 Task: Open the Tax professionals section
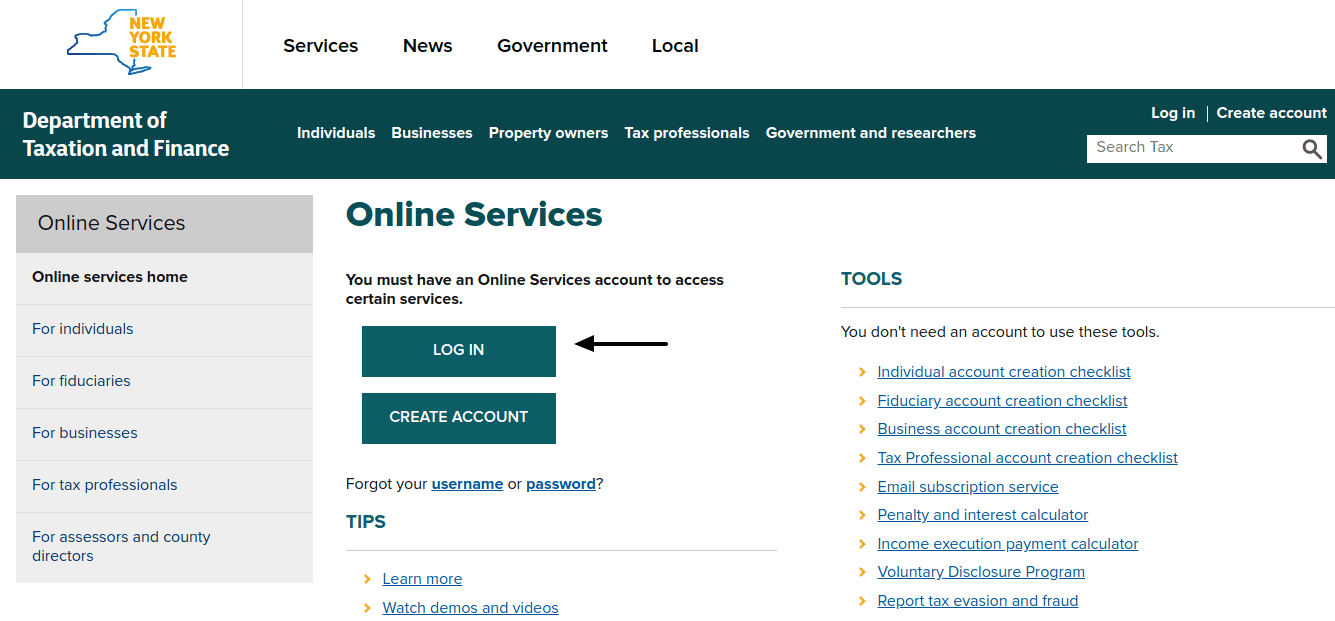(x=686, y=132)
